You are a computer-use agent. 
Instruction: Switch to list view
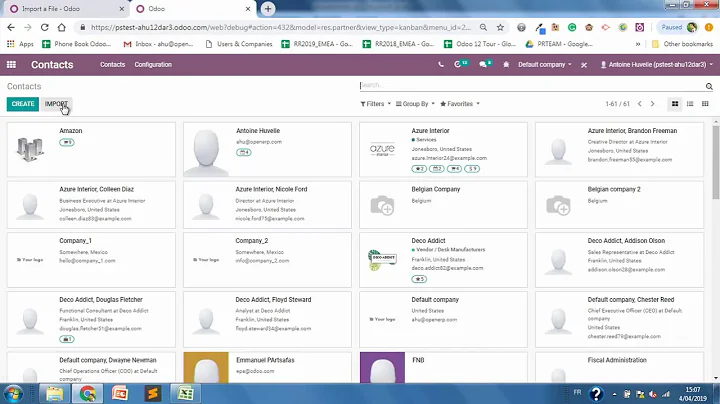coord(690,104)
